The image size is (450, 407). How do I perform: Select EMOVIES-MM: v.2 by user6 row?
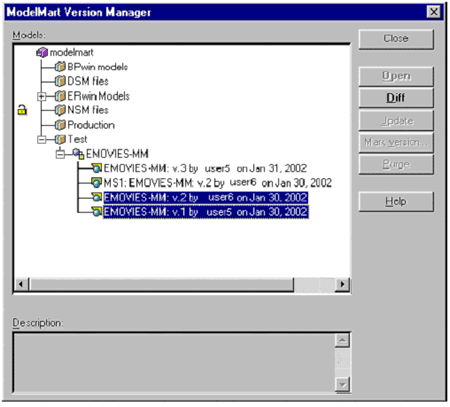[206, 197]
